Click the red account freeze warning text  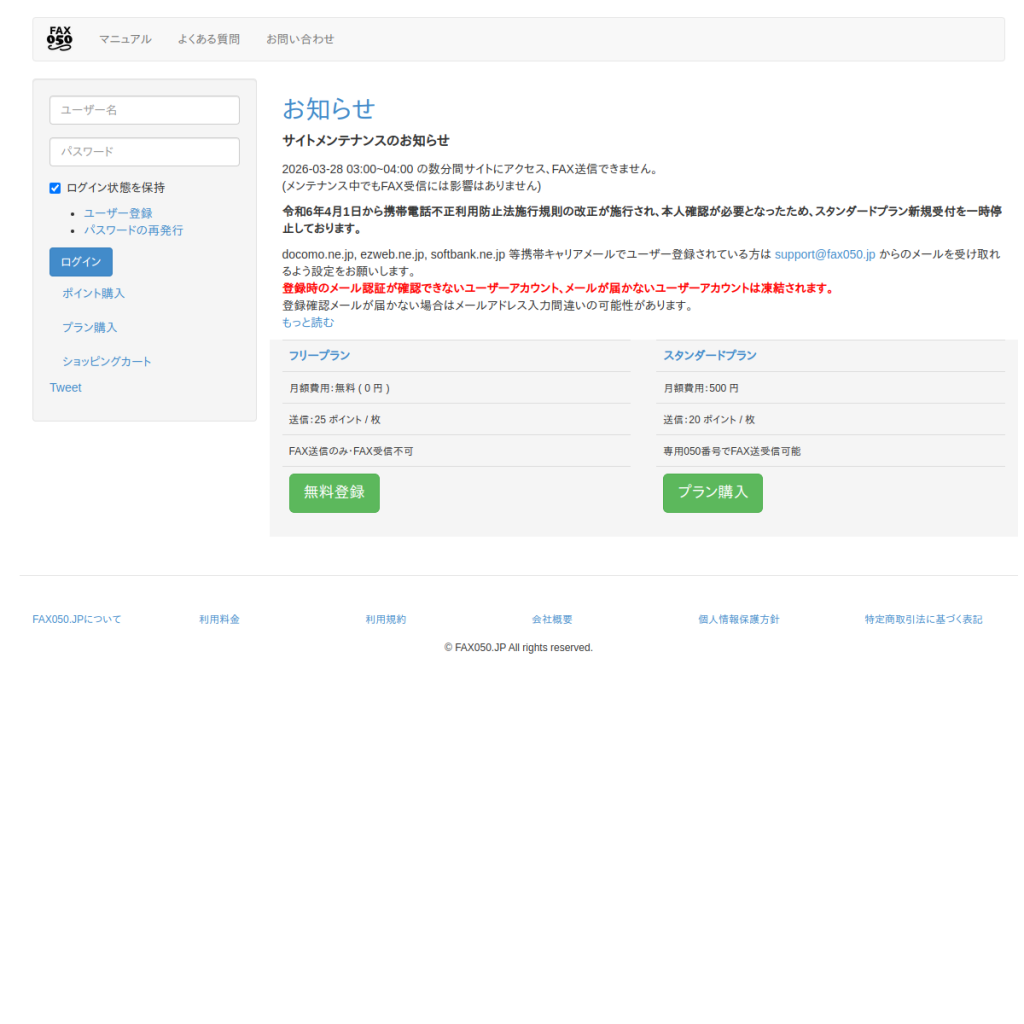(559, 288)
